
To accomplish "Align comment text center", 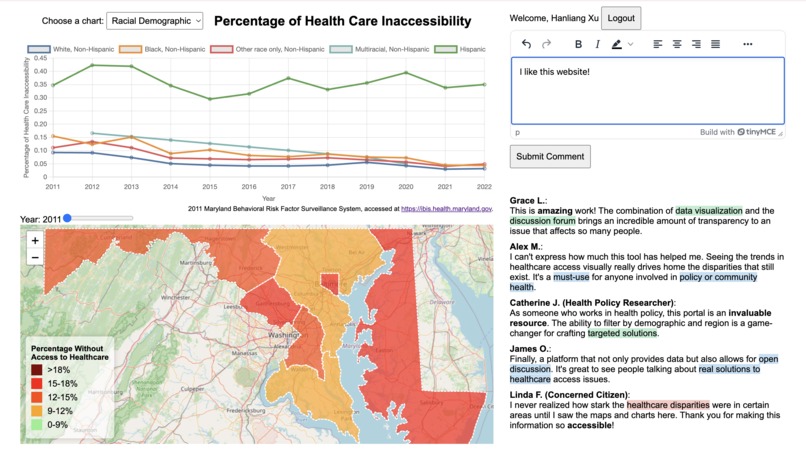I will click(677, 44).
